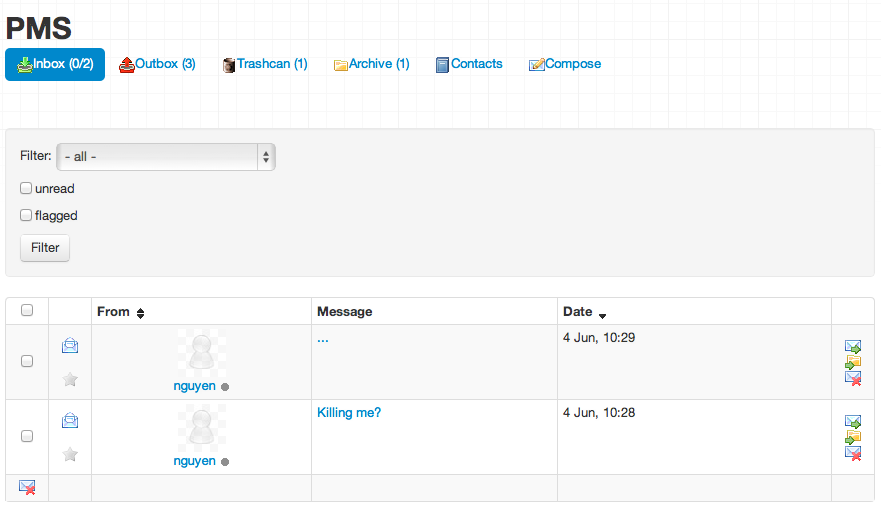Toggle sort order on the Date column
The width and height of the screenshot is (881, 514).
click(602, 316)
